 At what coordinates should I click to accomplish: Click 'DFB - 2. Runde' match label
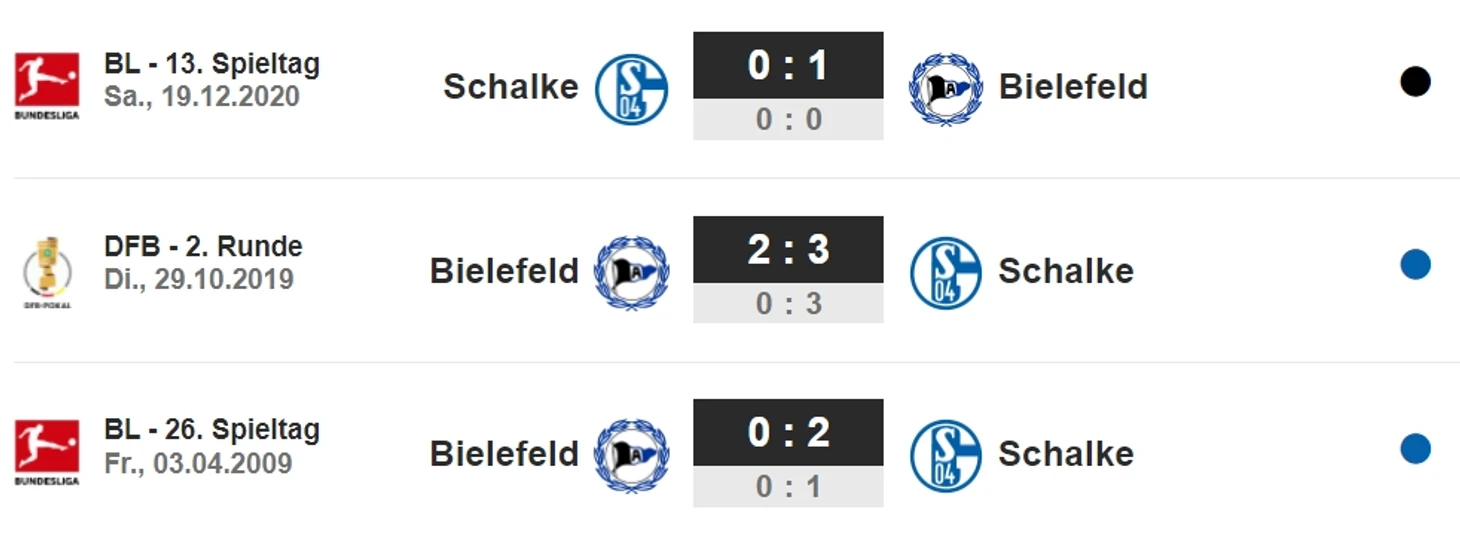203,247
